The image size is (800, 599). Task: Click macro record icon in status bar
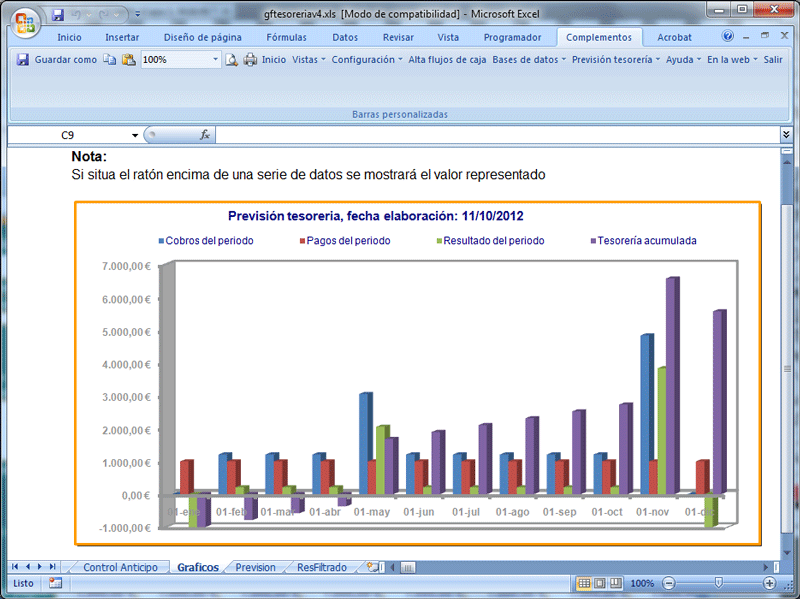55,583
